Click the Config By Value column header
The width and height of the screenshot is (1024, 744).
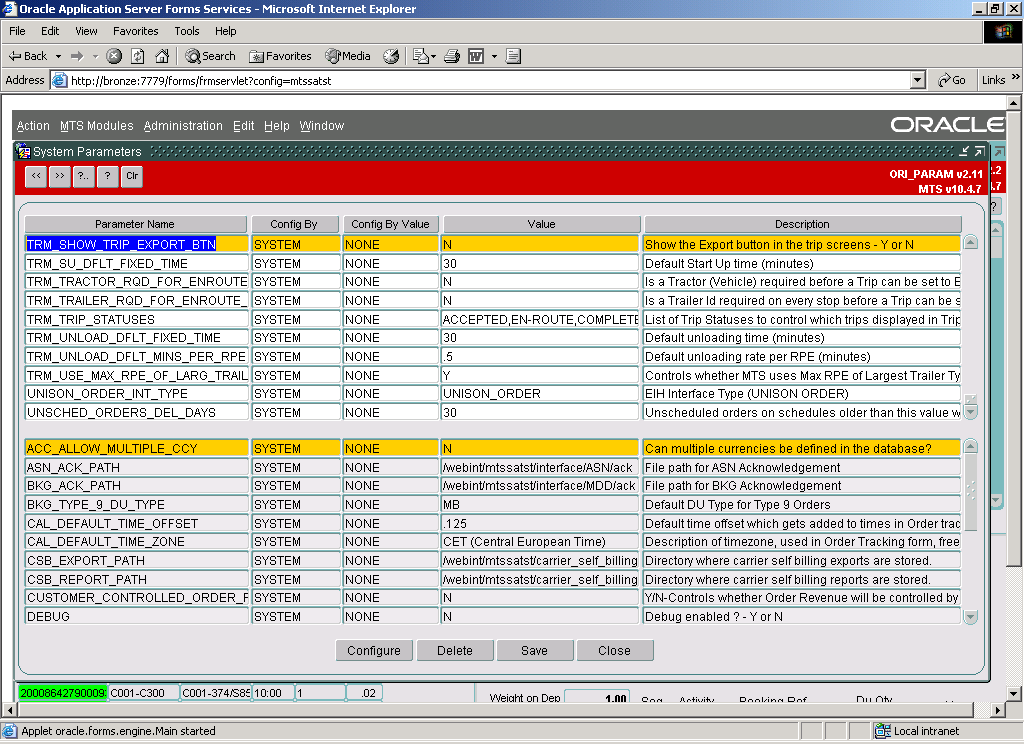pyautogui.click(x=391, y=224)
